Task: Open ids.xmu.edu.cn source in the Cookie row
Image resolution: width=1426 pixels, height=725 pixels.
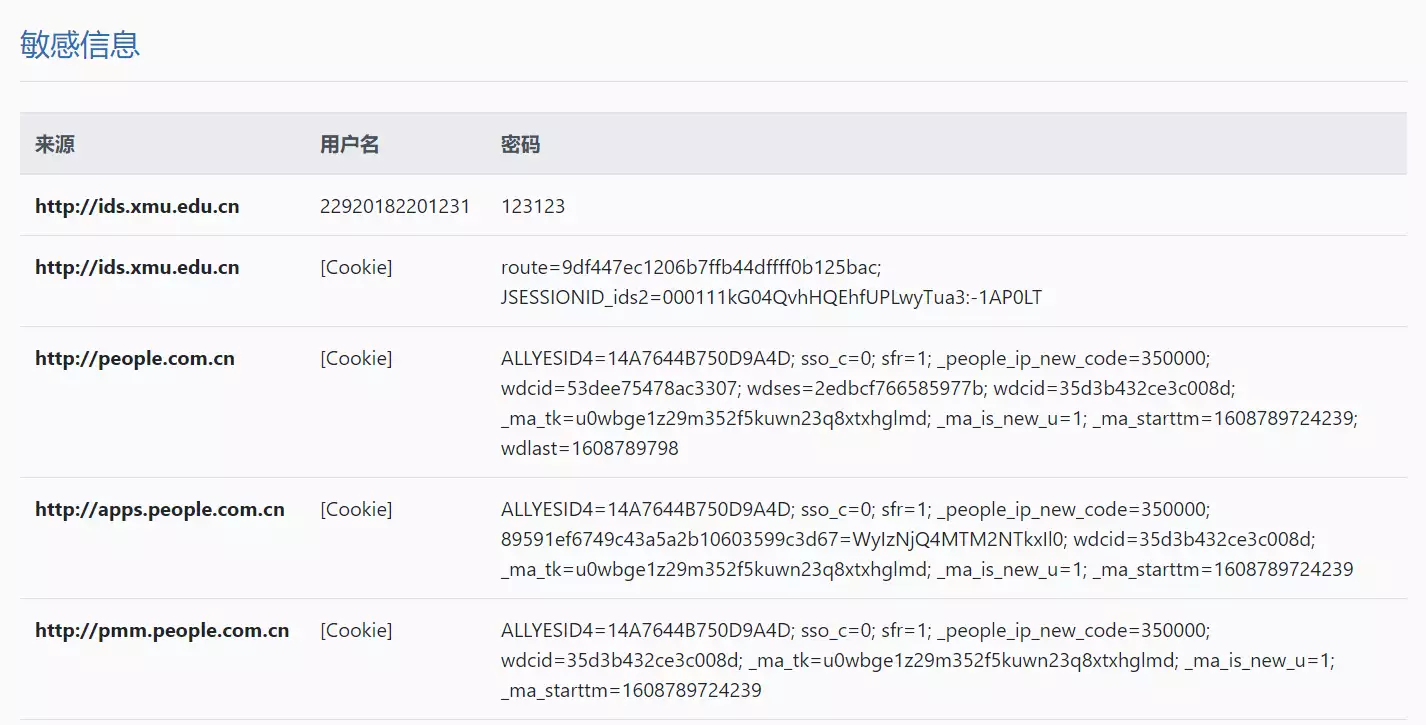Action: click(137, 267)
